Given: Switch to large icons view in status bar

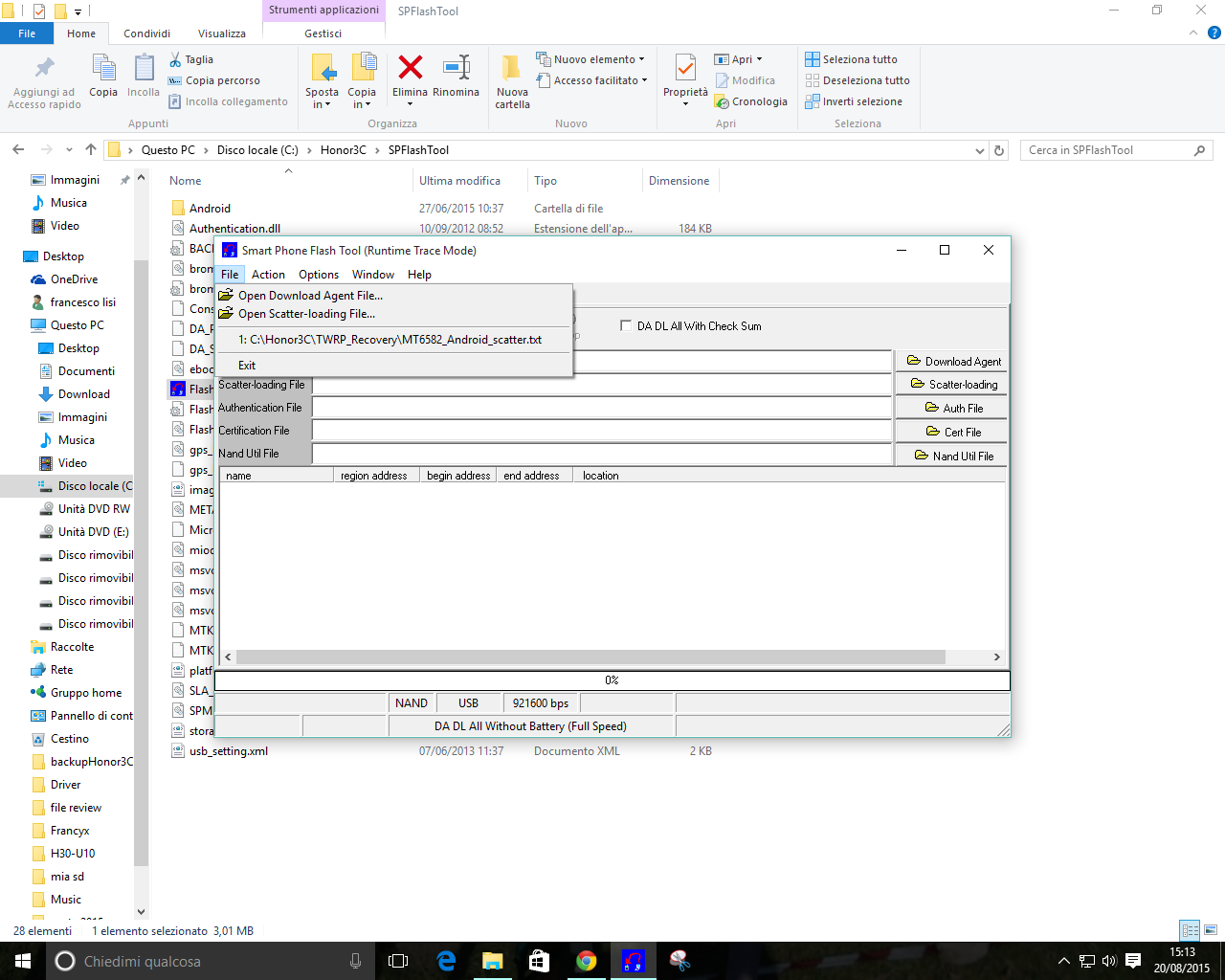Looking at the screenshot, I should 1211,930.
